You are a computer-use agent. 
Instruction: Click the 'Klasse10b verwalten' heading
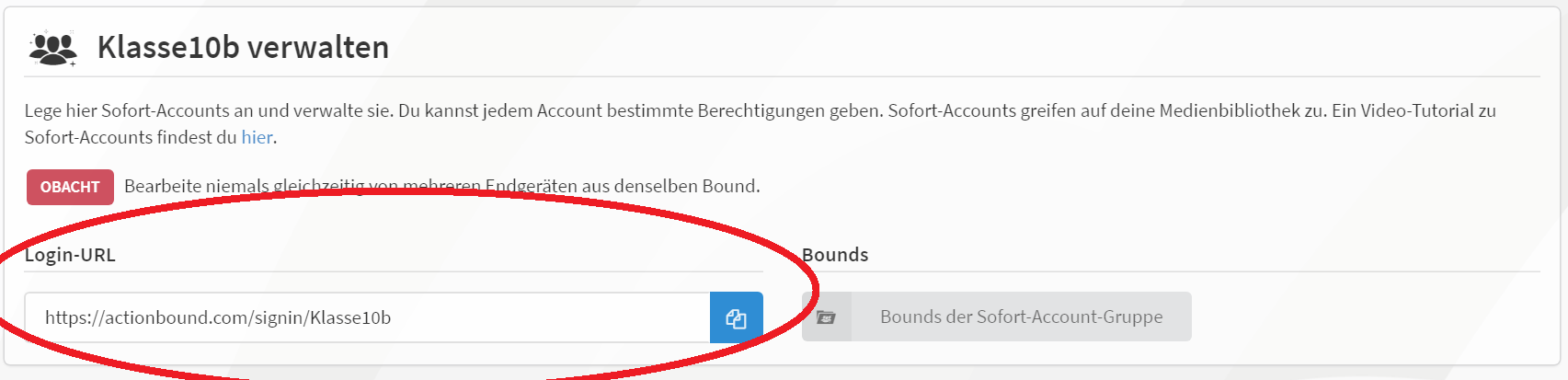click(243, 47)
